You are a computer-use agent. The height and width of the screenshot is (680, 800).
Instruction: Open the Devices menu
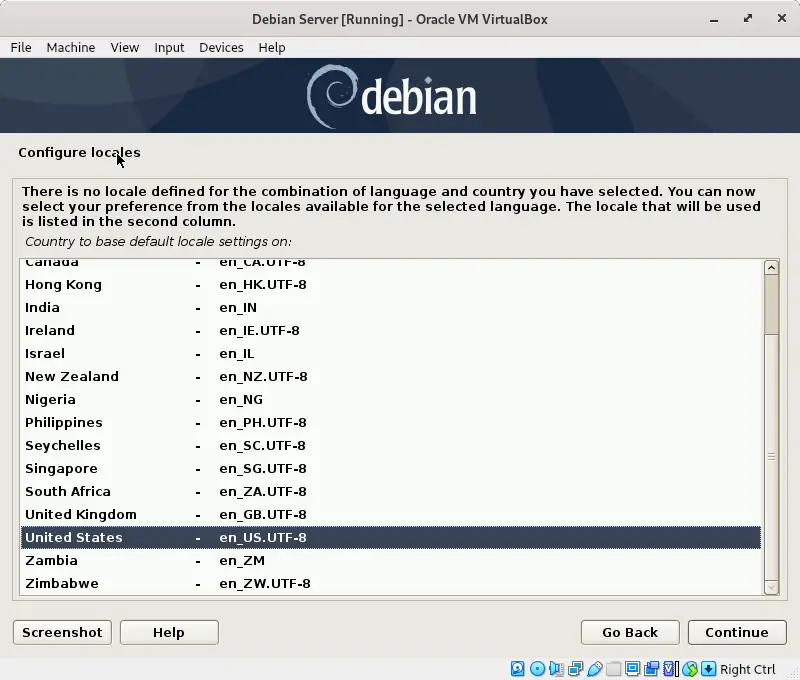(221, 47)
